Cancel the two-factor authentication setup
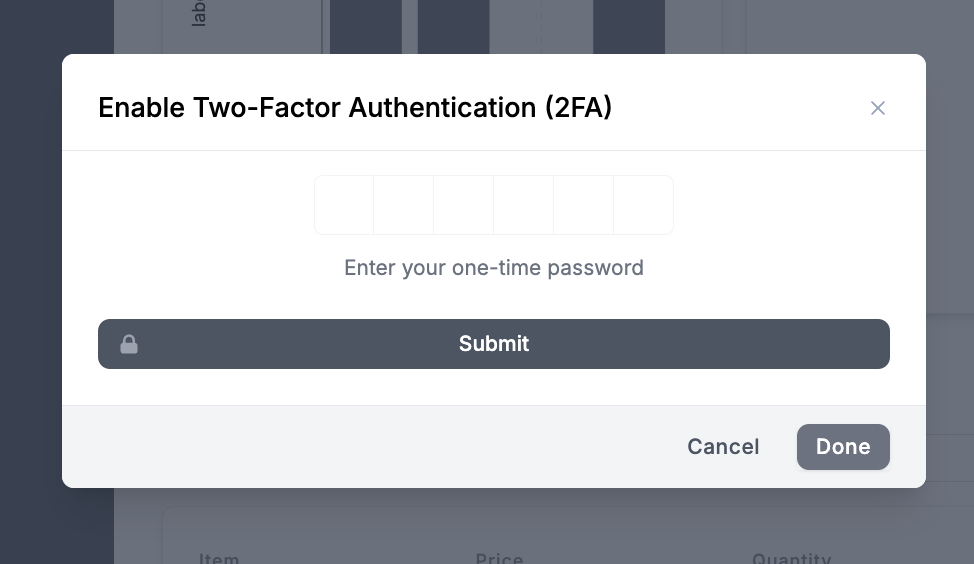Screen dimensions: 974x564 click(x=723, y=447)
